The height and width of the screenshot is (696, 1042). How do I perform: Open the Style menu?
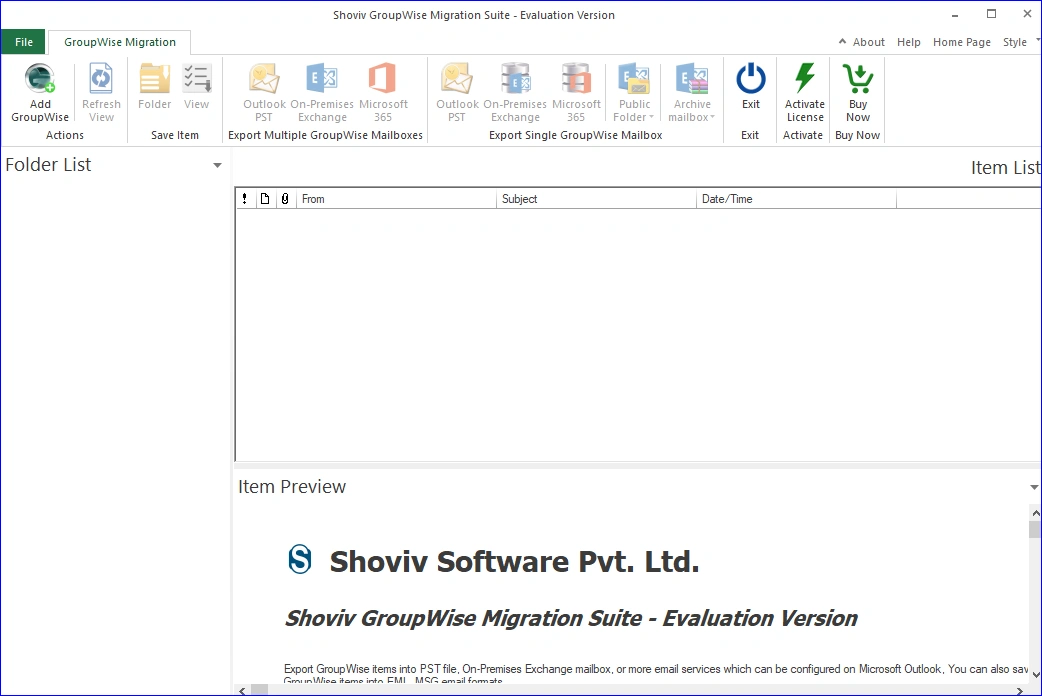(1015, 42)
